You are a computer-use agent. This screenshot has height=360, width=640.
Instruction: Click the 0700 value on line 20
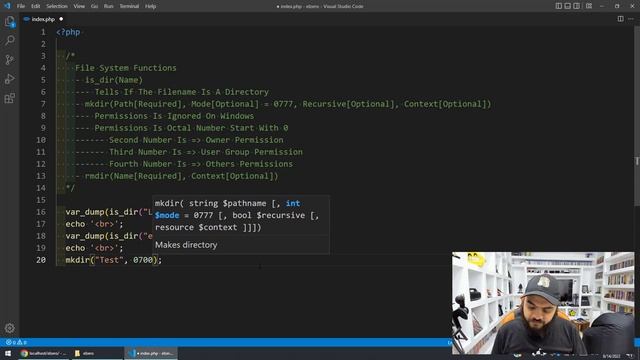coord(143,260)
